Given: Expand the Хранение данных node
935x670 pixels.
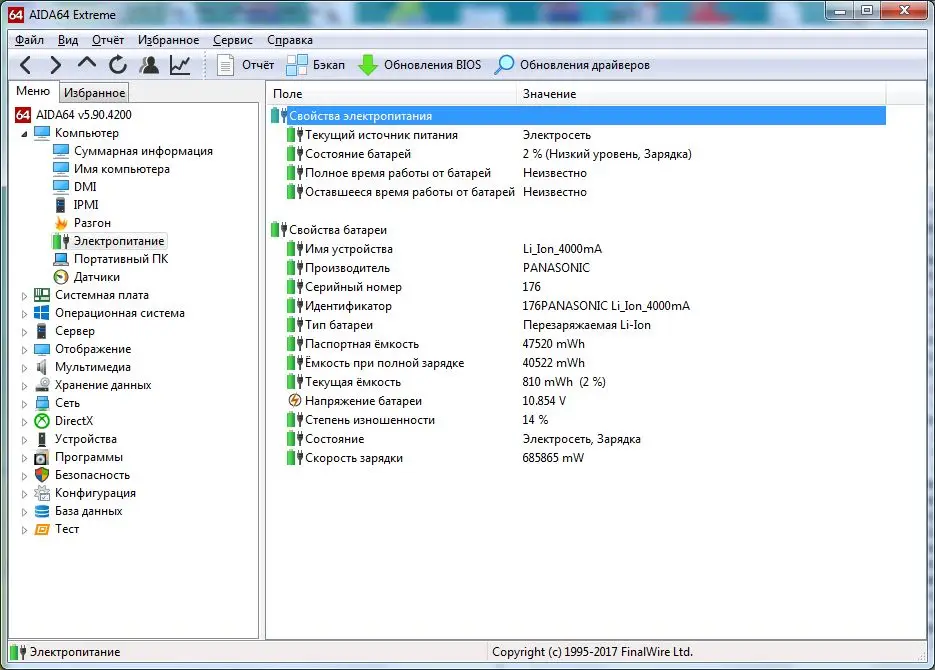Looking at the screenshot, I should pyautogui.click(x=24, y=386).
